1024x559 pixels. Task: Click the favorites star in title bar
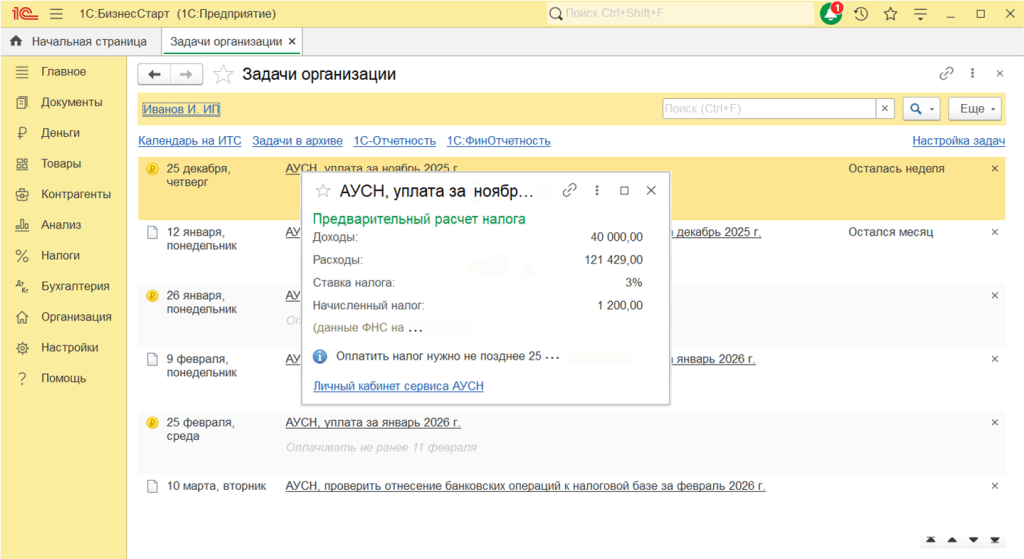(890, 14)
